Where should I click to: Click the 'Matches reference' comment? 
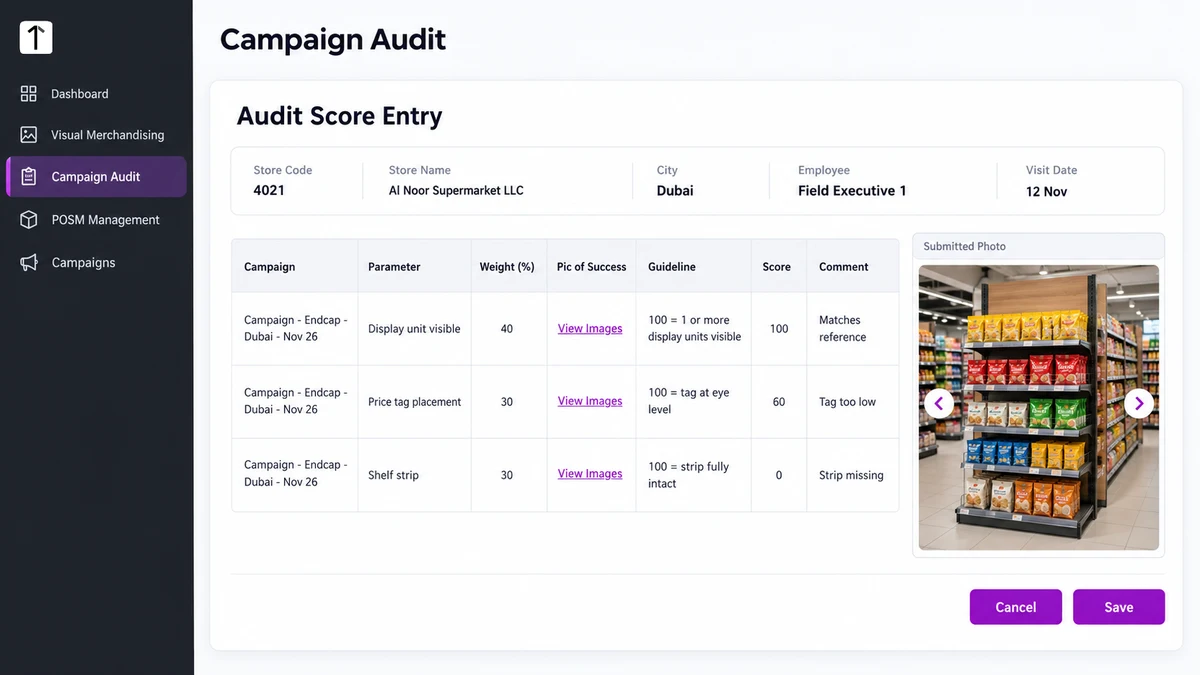pyautogui.click(x=842, y=328)
